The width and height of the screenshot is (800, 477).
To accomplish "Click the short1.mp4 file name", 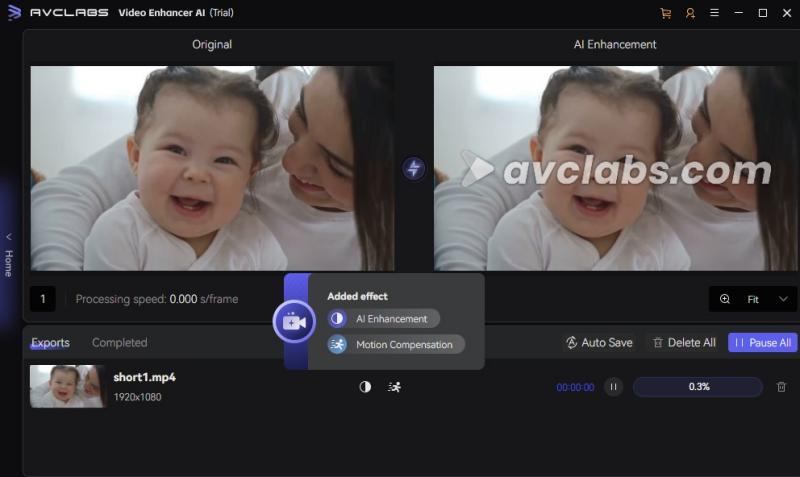I will tap(144, 377).
